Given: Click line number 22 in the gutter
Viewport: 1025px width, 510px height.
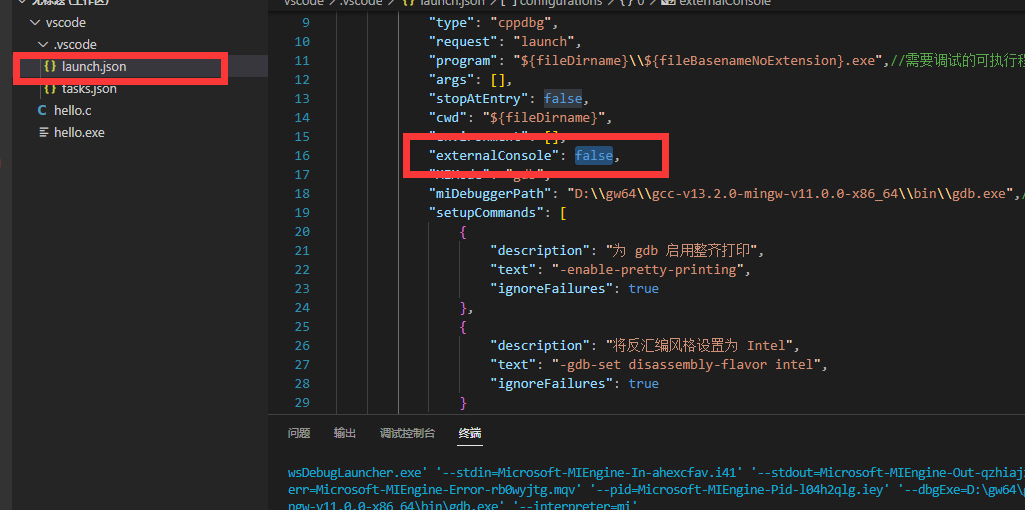Looking at the screenshot, I should tap(302, 269).
